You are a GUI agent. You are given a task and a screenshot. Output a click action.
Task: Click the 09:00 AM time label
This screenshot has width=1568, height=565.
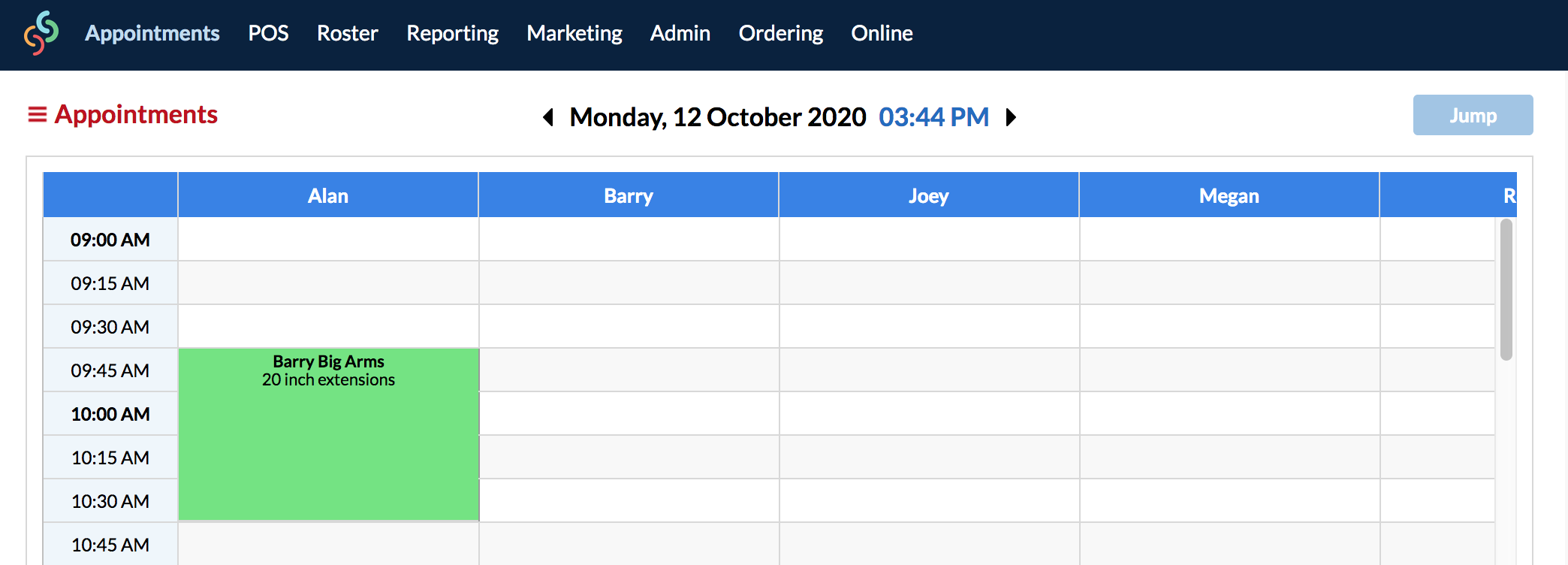(110, 240)
